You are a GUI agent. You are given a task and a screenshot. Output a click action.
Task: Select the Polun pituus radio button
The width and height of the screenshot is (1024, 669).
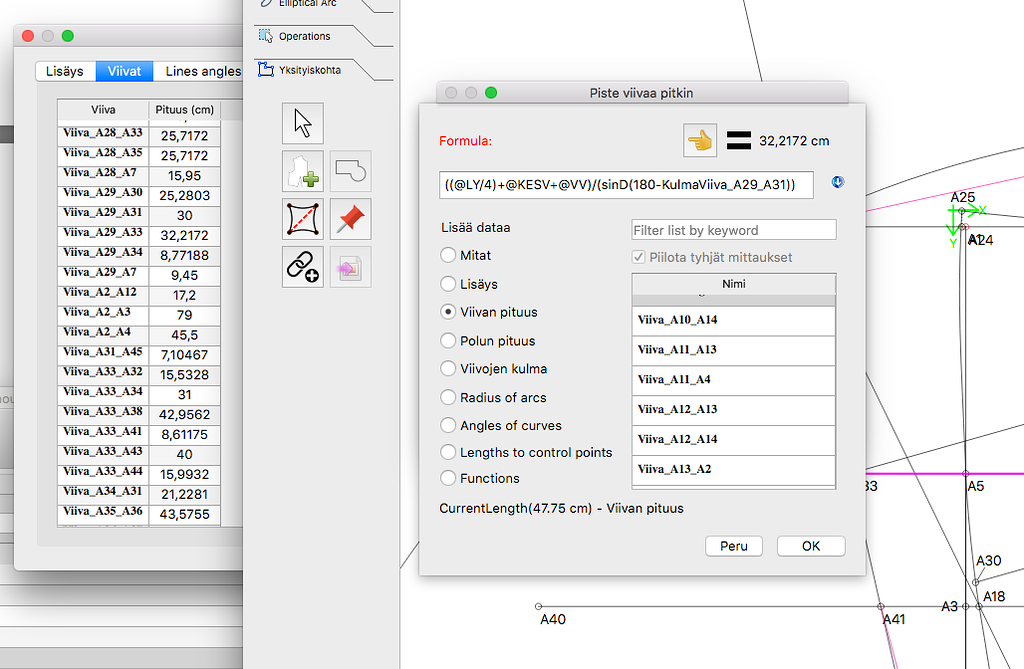(x=448, y=340)
